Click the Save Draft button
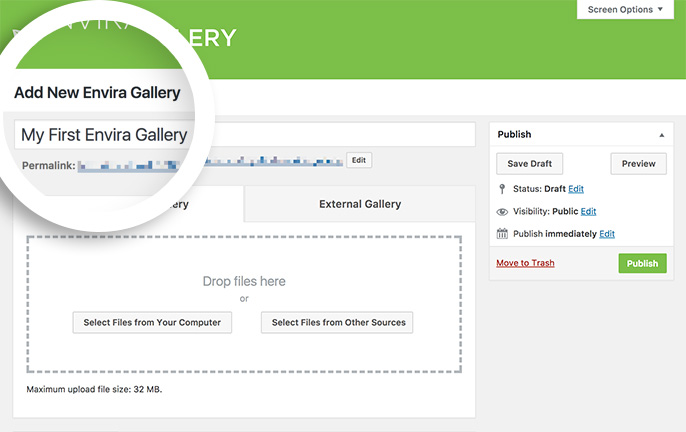Screen dimensions: 686x432 point(529,164)
